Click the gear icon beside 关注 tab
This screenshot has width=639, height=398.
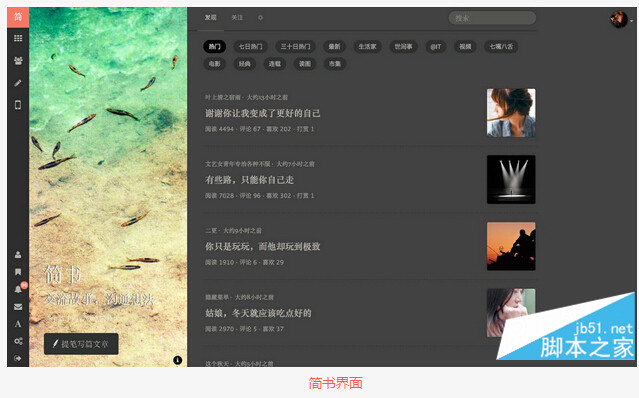260,18
